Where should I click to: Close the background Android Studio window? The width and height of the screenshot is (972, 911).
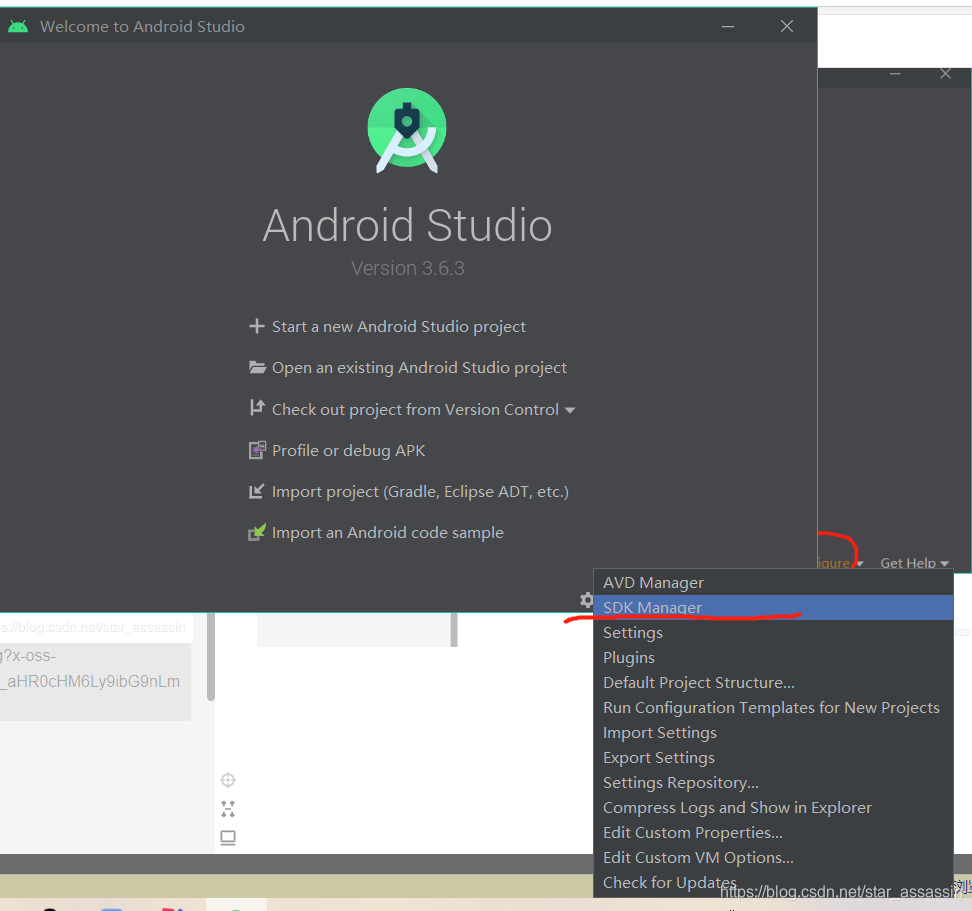(x=945, y=74)
